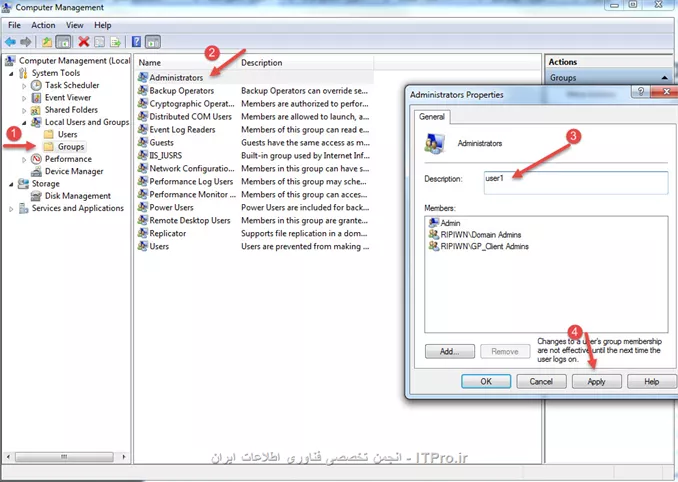Toggle the Show/Hide Action Pane toolbar icon

coord(153,42)
